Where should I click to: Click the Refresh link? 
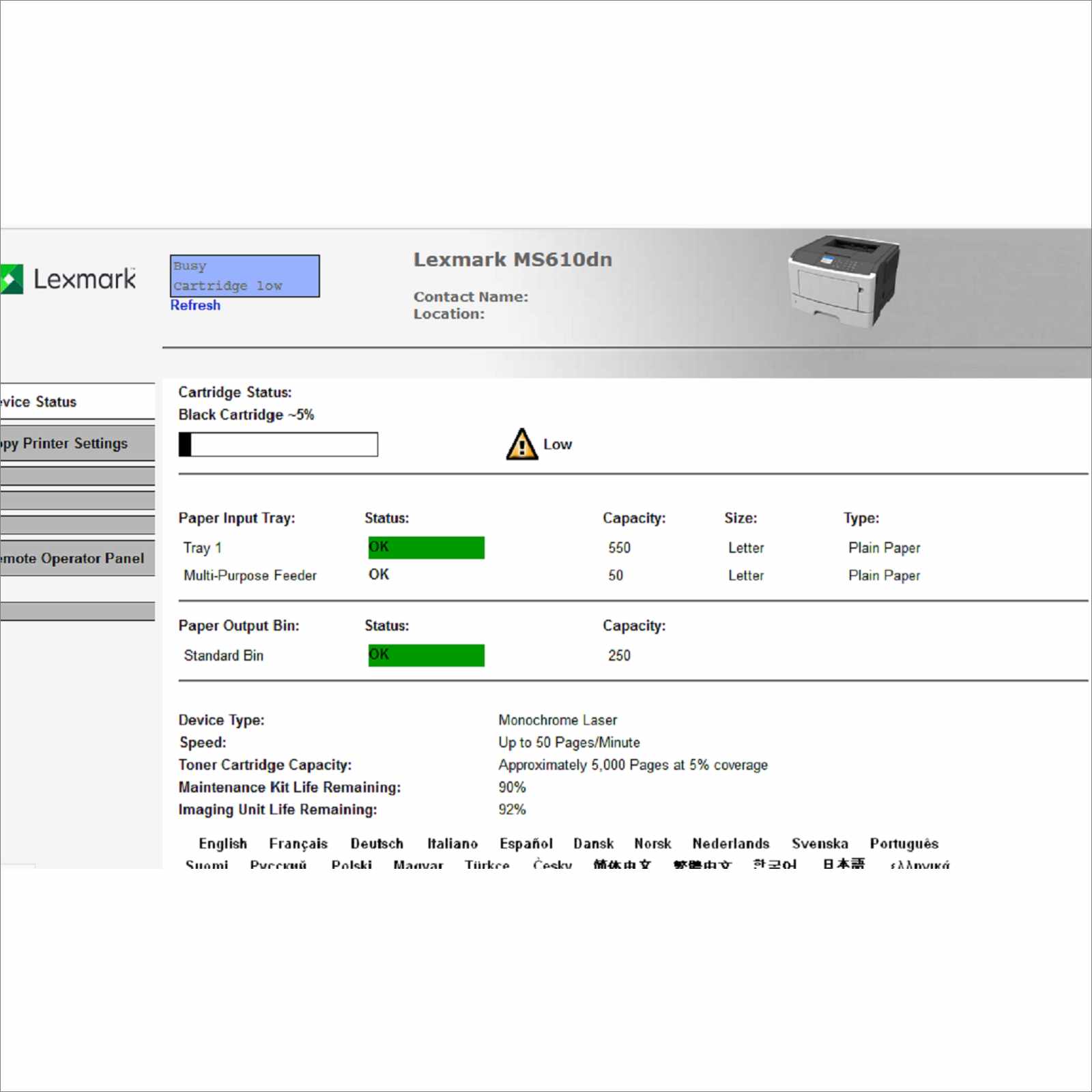[x=195, y=305]
